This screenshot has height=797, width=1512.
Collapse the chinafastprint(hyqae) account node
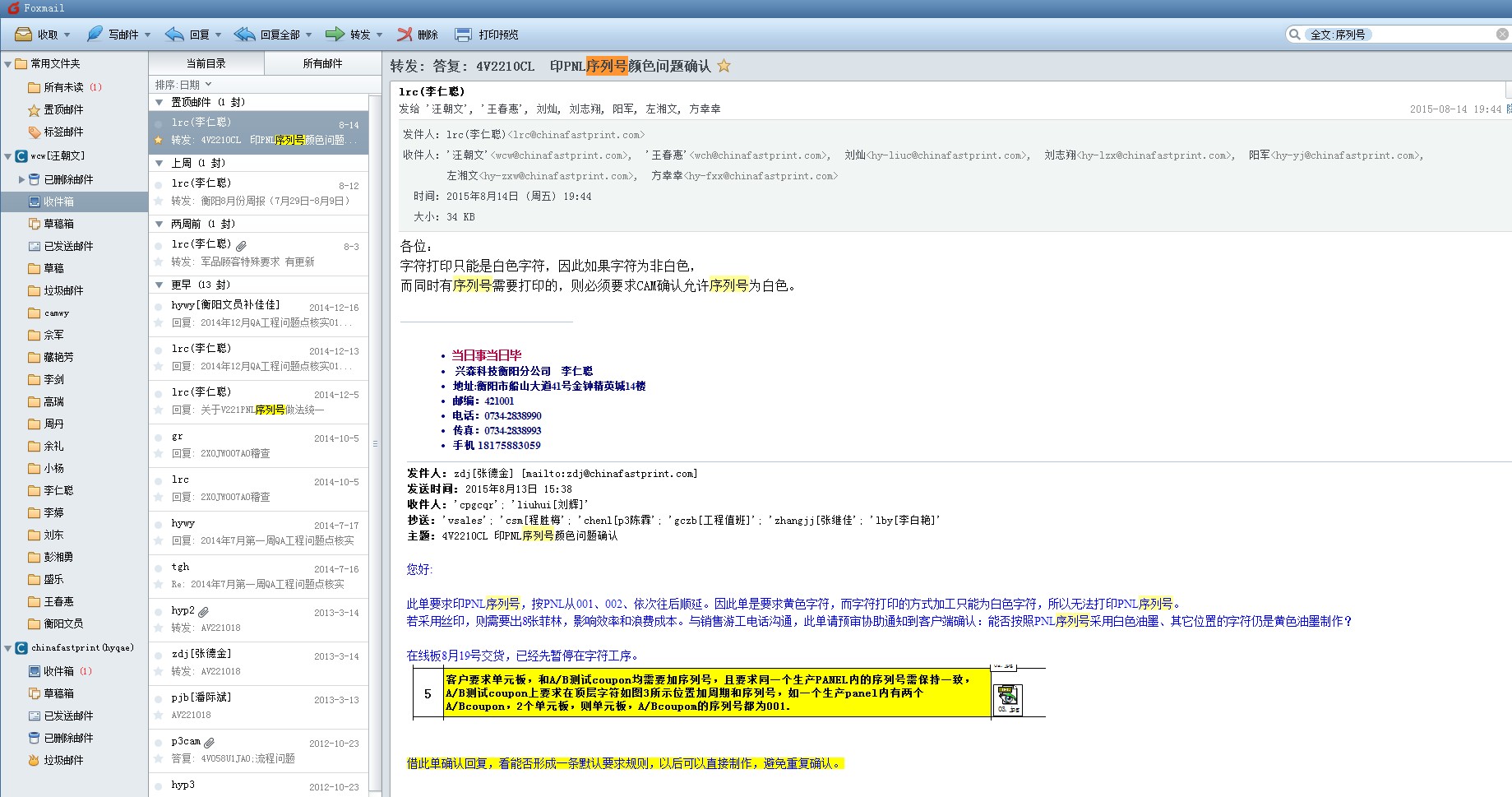pos(7,648)
